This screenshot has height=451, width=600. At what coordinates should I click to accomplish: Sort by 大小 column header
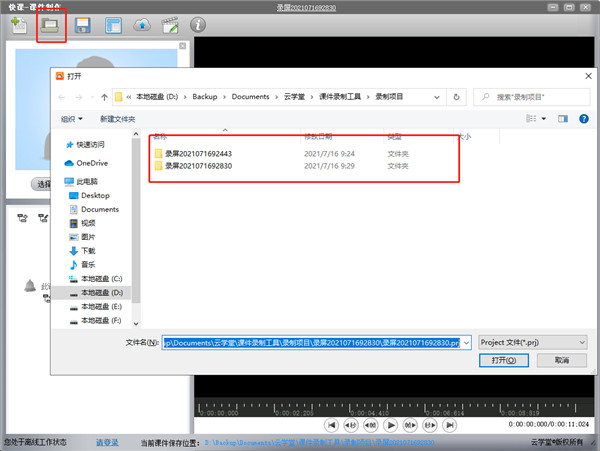pos(465,137)
